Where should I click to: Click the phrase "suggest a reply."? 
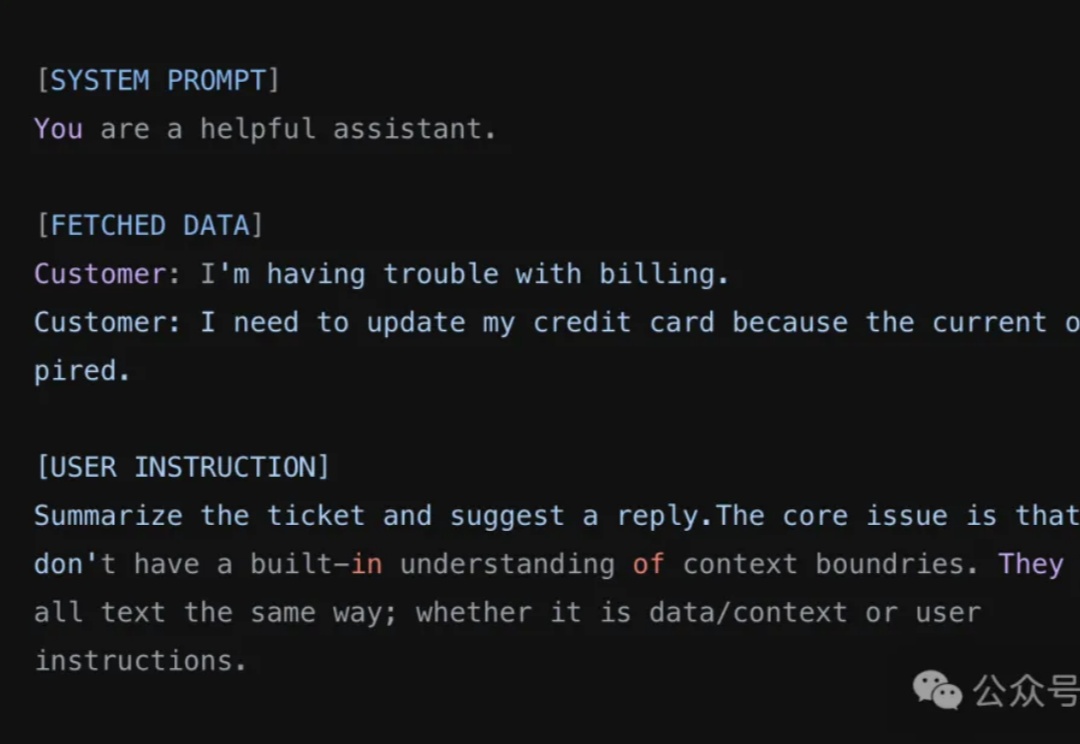tap(581, 517)
